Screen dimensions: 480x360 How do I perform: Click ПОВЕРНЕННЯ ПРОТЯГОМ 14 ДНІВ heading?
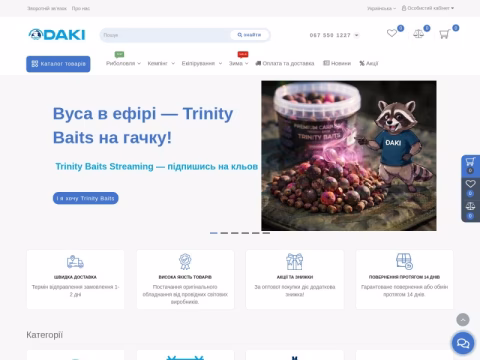tap(404, 277)
